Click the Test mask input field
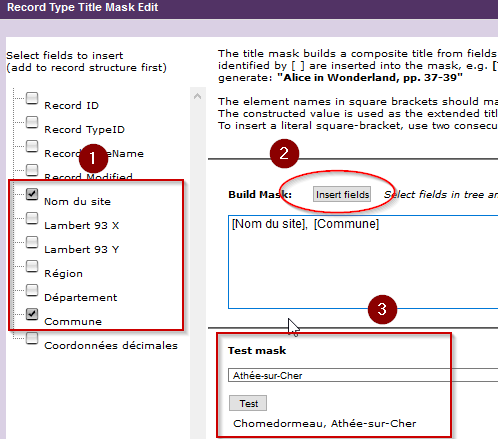The image size is (498, 439). pos(363,375)
